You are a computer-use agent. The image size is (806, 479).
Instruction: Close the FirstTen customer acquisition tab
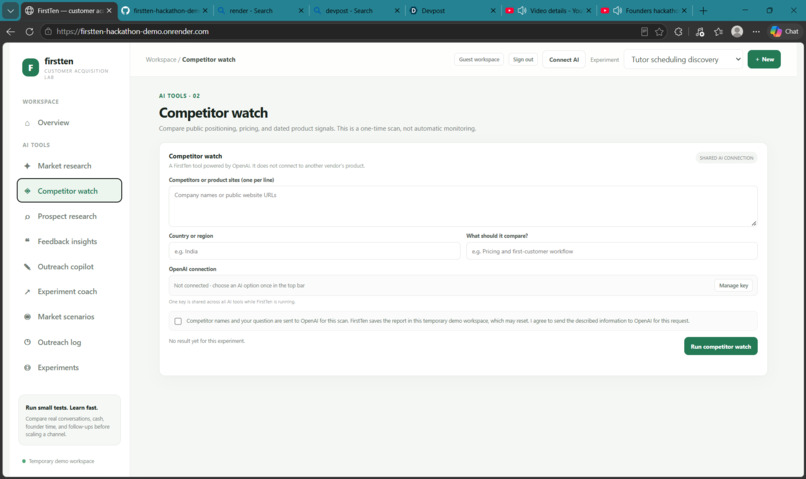tap(109, 10)
